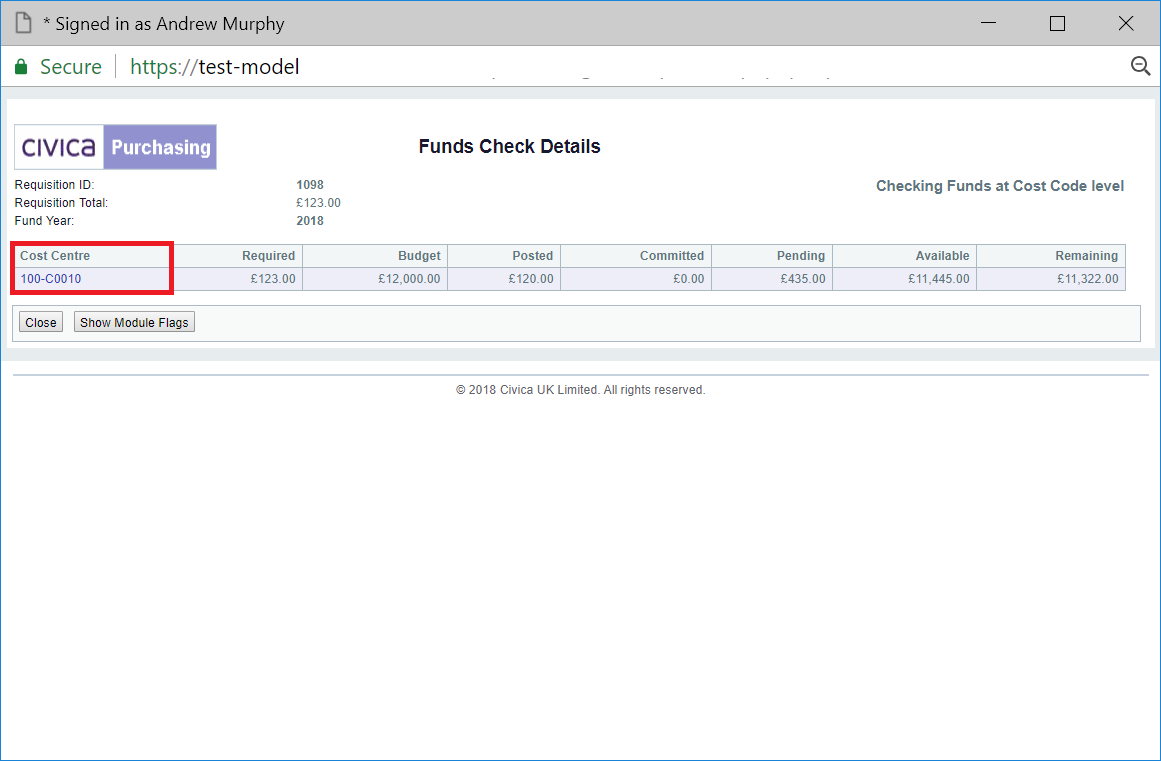Image resolution: width=1161 pixels, height=761 pixels.
Task: Click the Requisition ID value 1098
Action: point(310,185)
